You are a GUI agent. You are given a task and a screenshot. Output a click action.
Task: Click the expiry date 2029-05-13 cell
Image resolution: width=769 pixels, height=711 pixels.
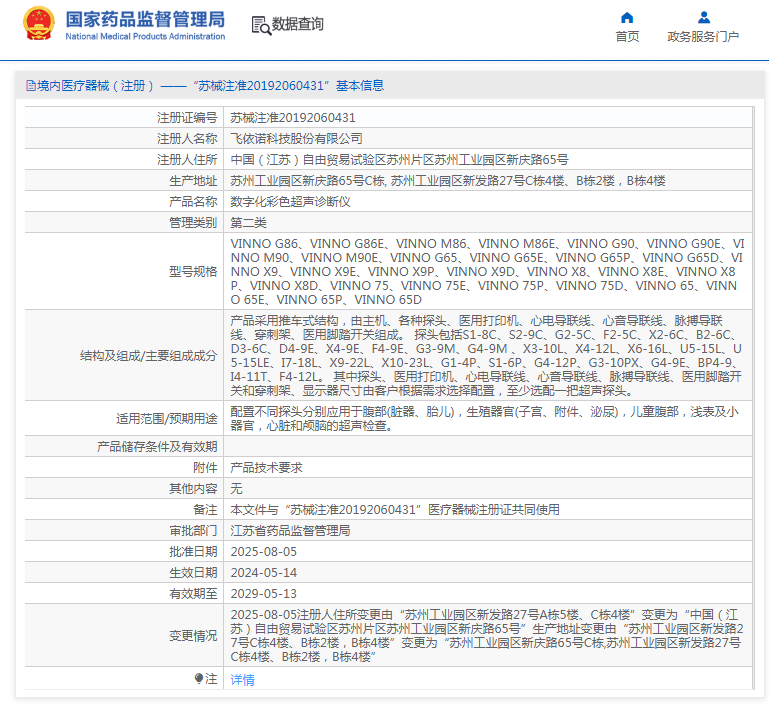(x=264, y=593)
